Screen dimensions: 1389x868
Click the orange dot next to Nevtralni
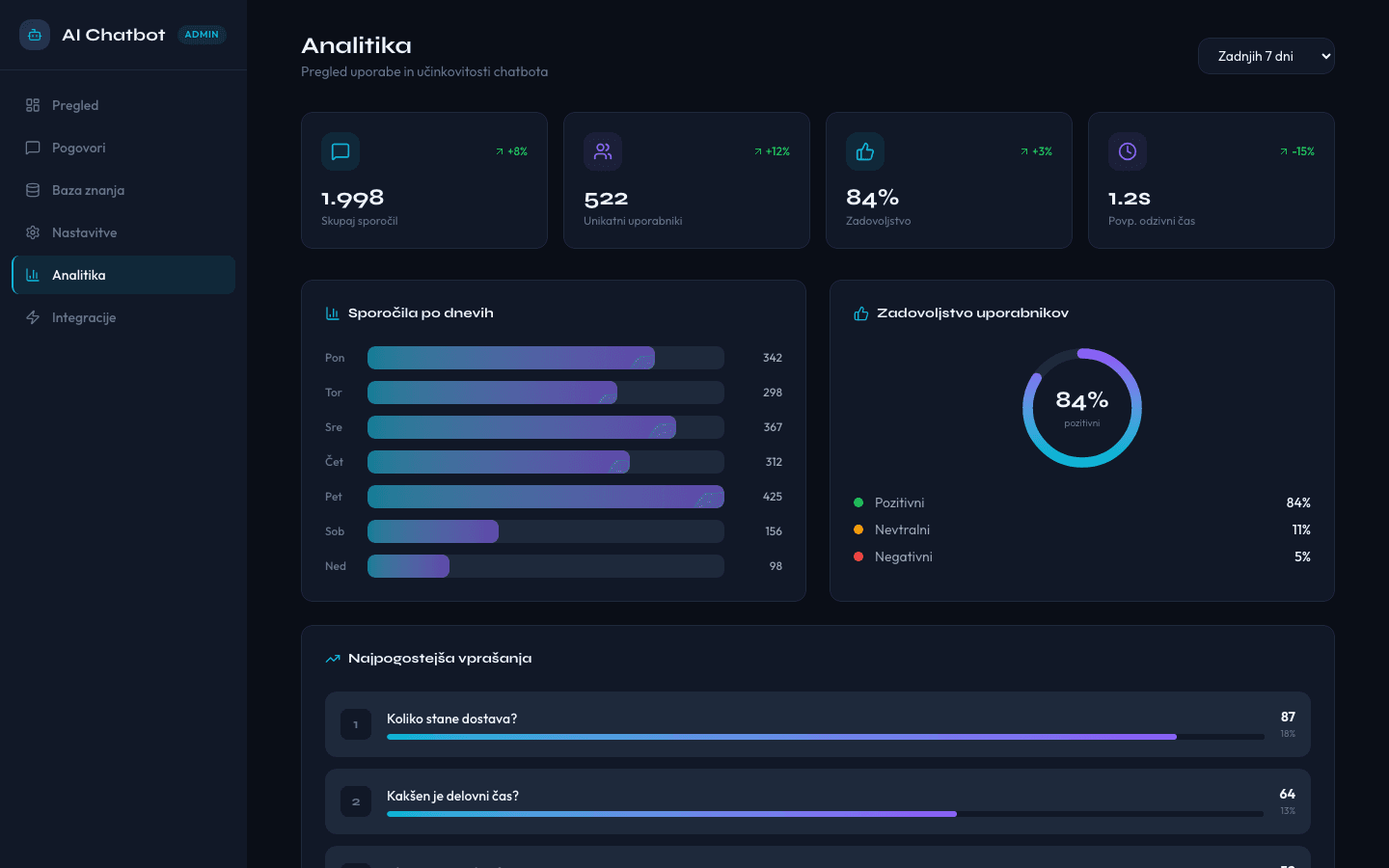tap(858, 529)
